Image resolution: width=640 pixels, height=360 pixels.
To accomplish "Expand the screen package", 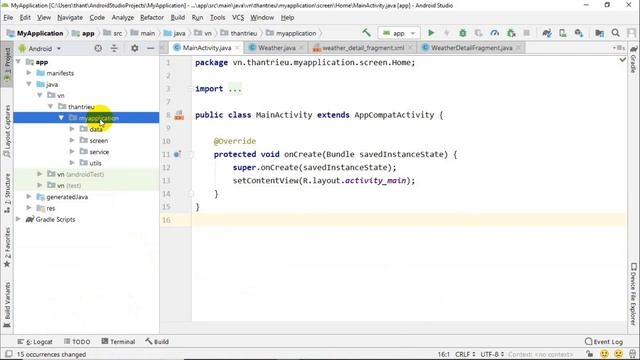I will pyautogui.click(x=72, y=140).
